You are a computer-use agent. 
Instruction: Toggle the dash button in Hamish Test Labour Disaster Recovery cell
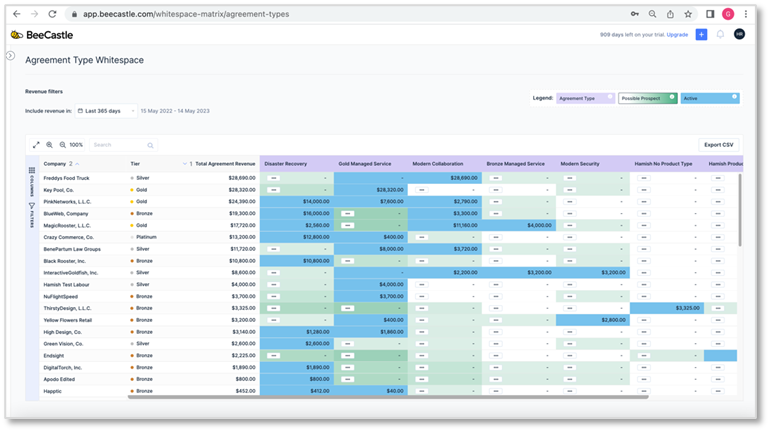point(274,285)
